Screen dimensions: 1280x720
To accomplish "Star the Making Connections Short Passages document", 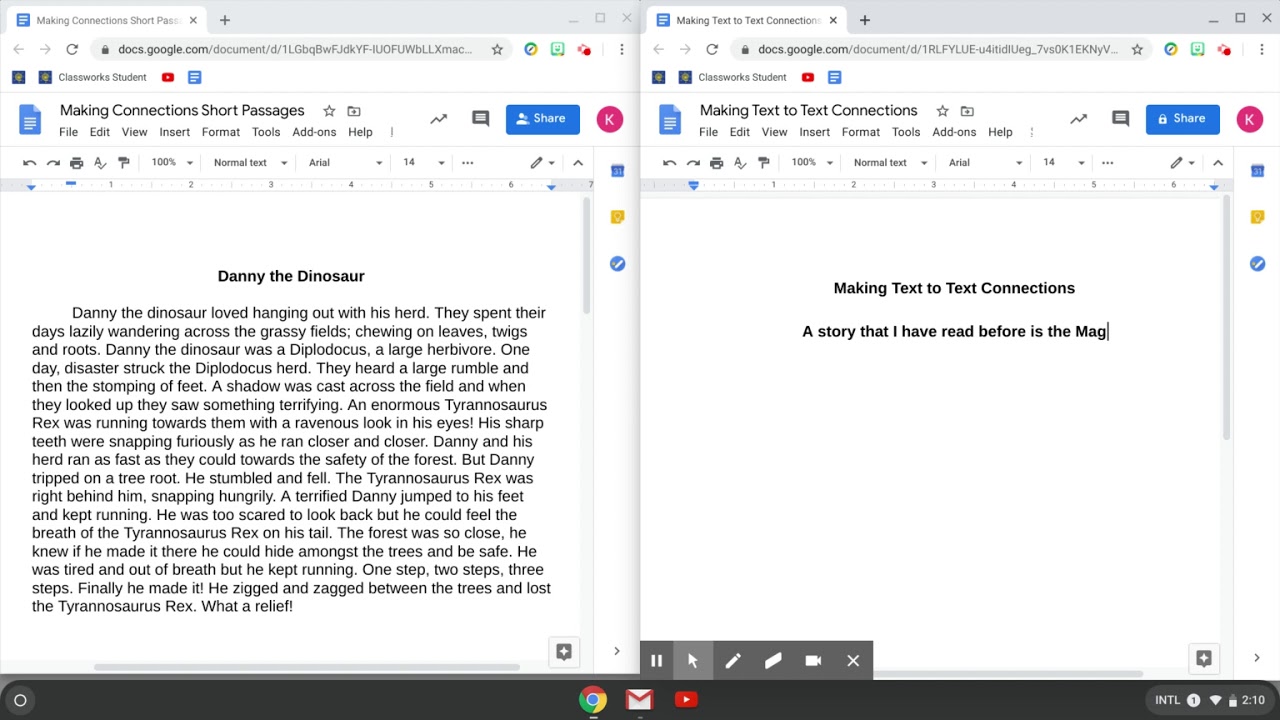I will click(x=329, y=111).
